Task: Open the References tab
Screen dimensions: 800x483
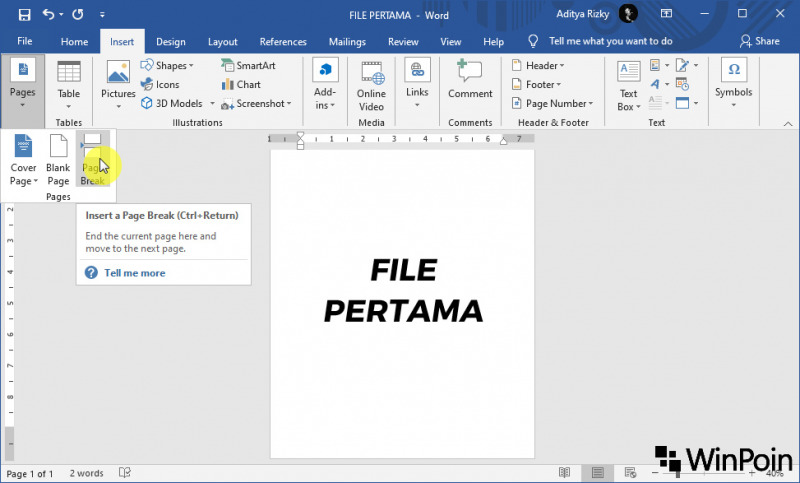Action: pos(283,42)
